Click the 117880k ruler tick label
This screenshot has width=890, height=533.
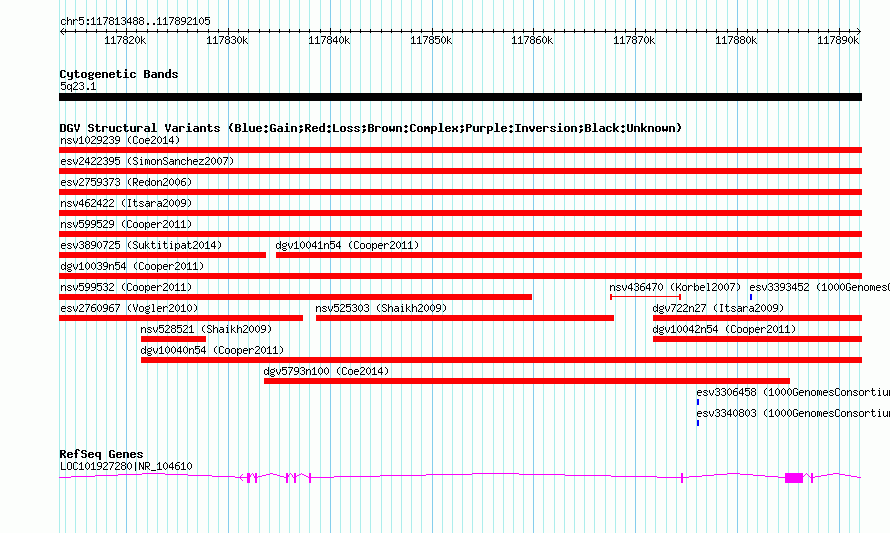coord(736,40)
